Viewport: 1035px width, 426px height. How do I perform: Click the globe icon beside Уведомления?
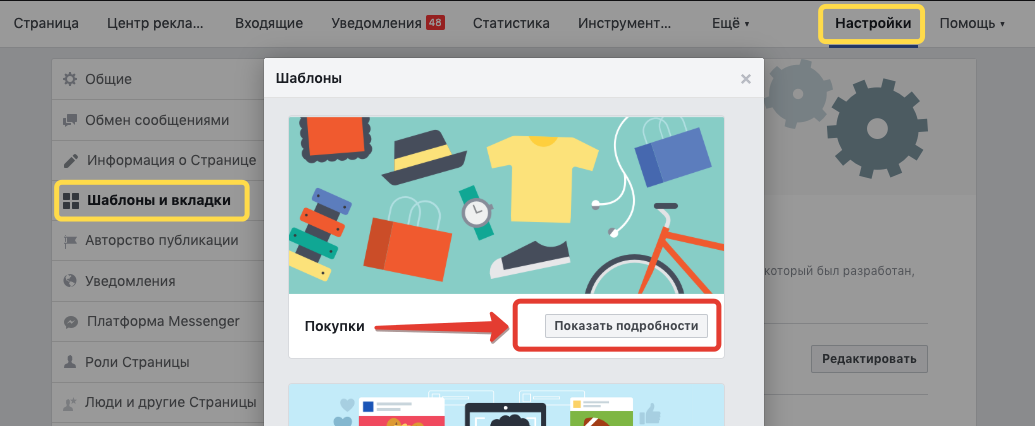(69, 281)
